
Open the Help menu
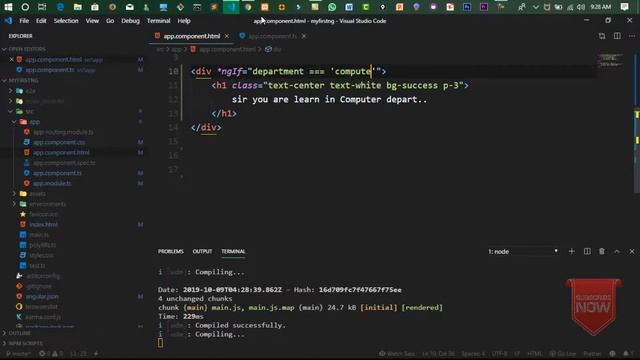pyautogui.click(x=184, y=21)
